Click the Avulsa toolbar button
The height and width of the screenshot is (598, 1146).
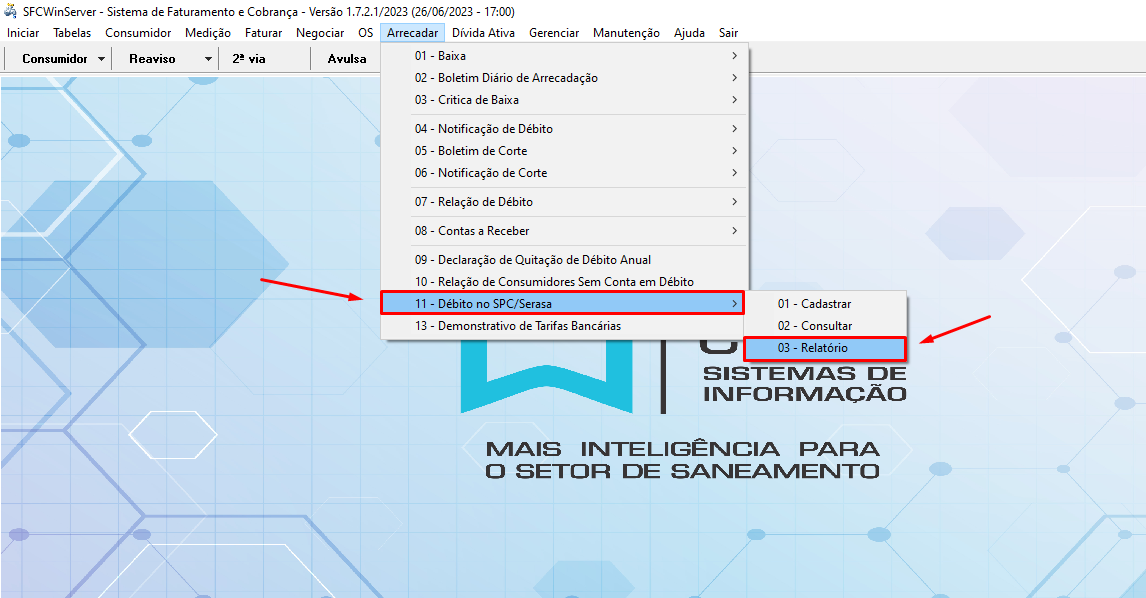point(347,59)
